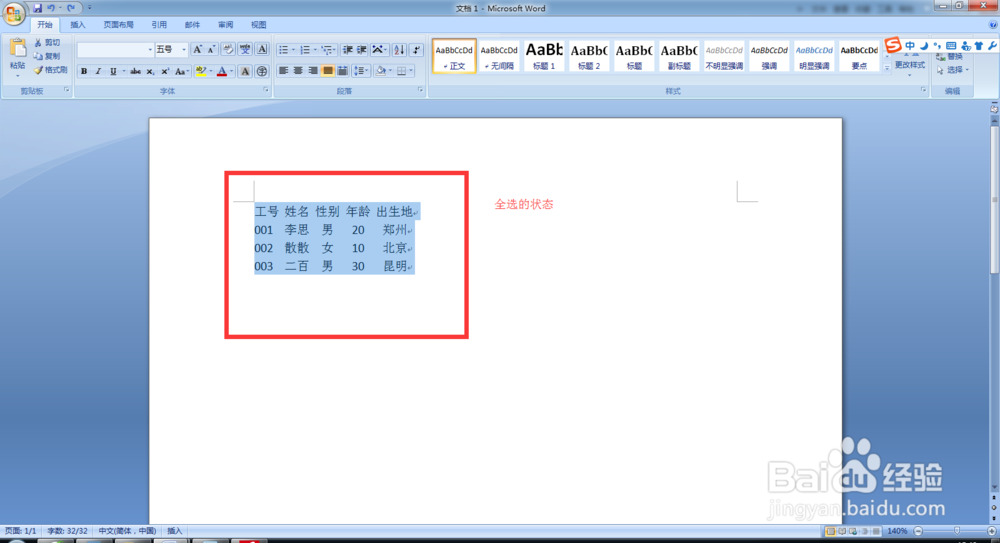Shrink font size with the small A icon

[x=211, y=50]
